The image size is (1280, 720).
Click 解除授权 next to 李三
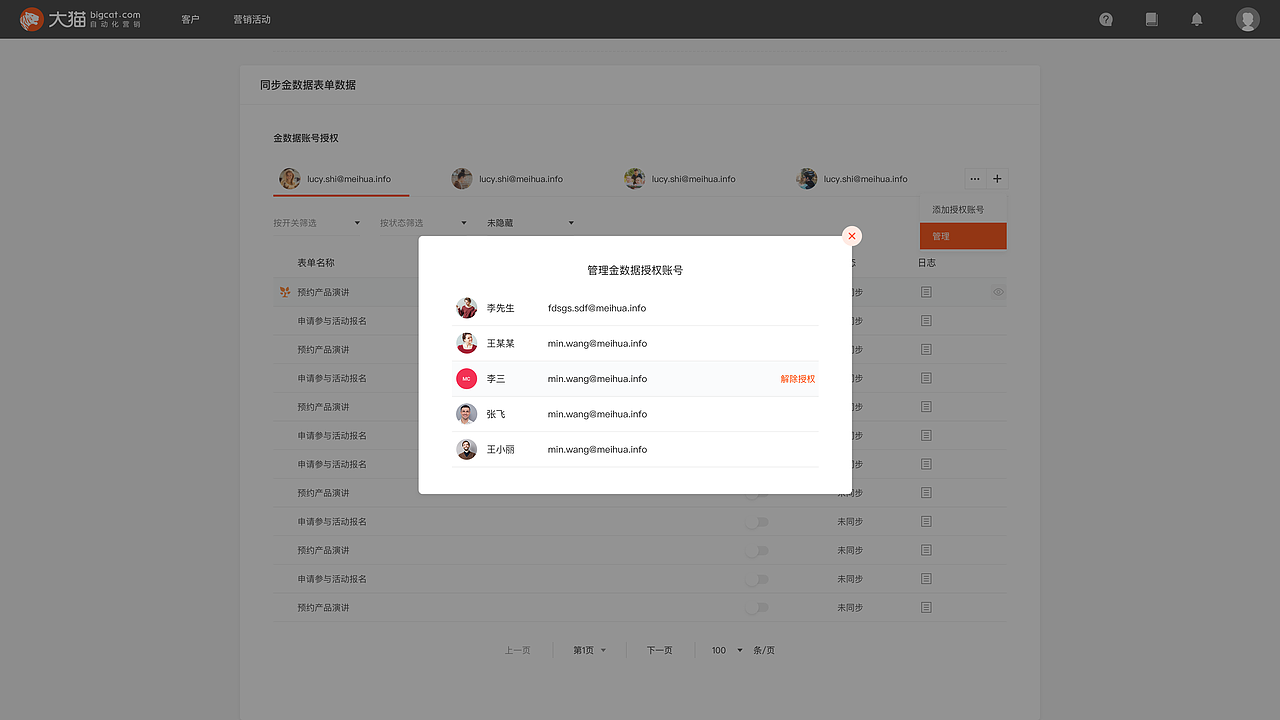[x=797, y=379]
